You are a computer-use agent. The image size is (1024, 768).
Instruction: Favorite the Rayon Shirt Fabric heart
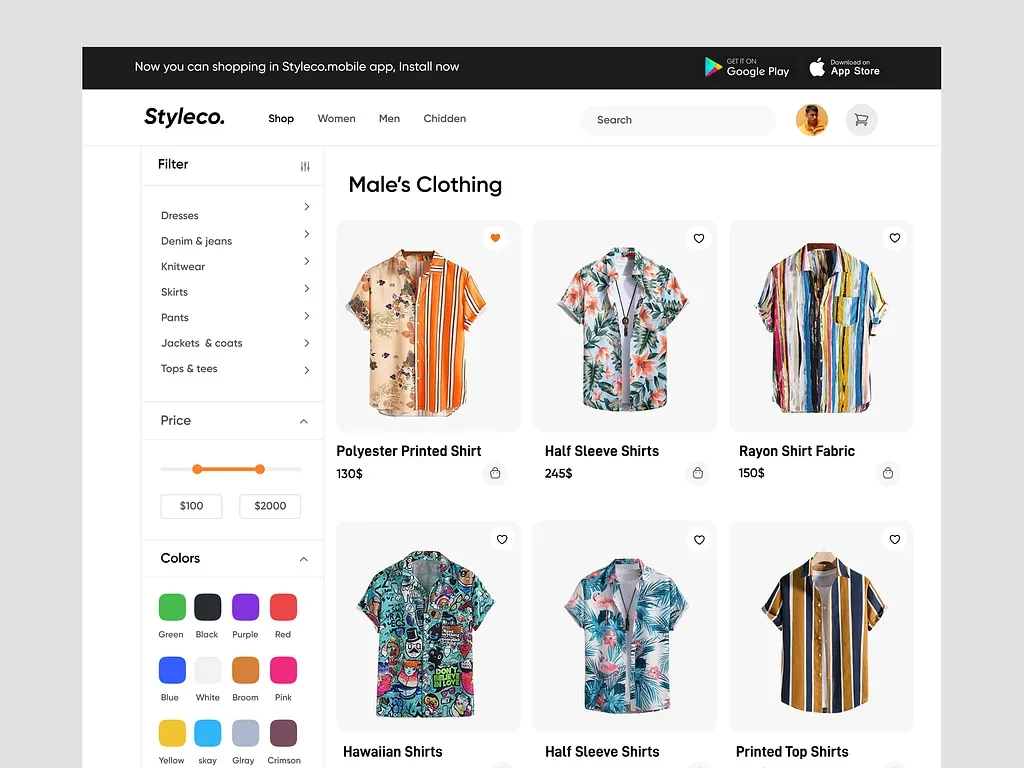895,238
